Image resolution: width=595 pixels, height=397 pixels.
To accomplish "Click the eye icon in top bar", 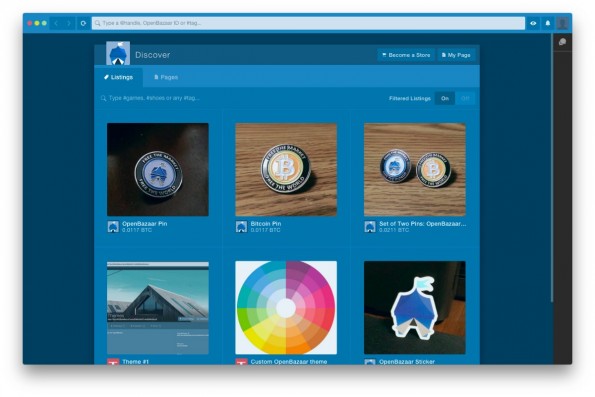I will click(x=533, y=23).
